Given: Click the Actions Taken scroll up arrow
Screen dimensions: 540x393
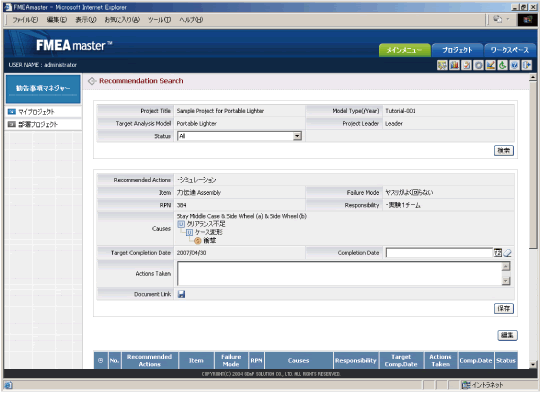Looking at the screenshot, I should pyautogui.click(x=506, y=266).
